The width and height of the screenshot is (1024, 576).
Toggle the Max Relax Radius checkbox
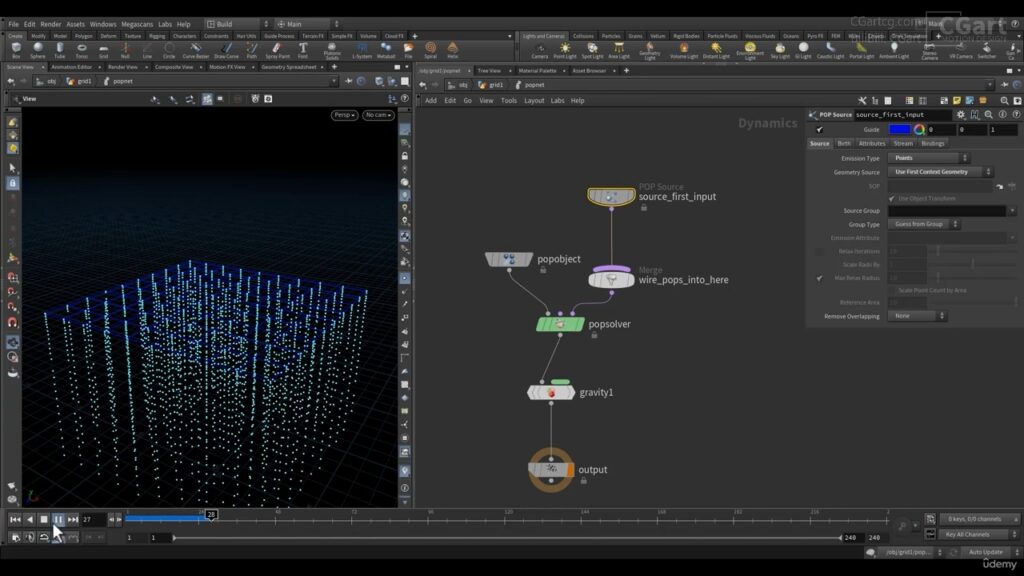coord(820,278)
